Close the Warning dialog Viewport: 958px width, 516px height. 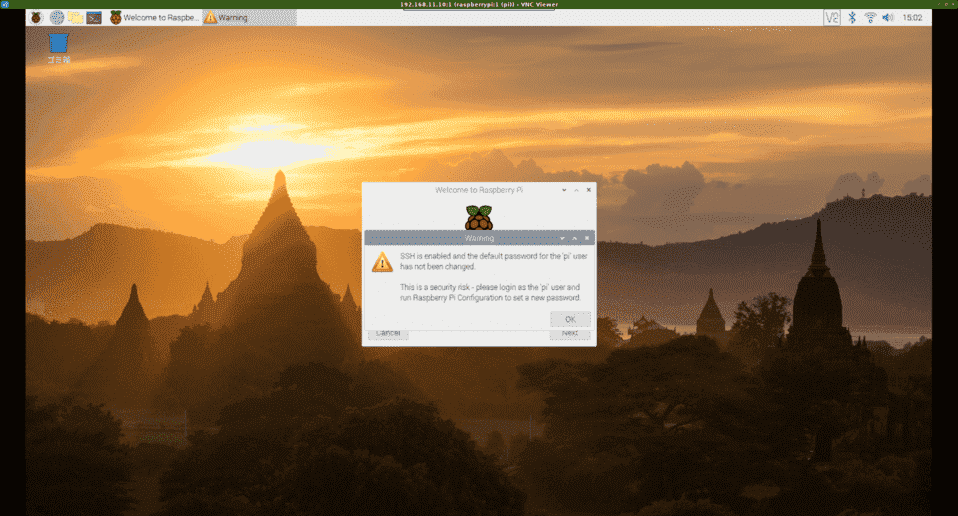[587, 238]
